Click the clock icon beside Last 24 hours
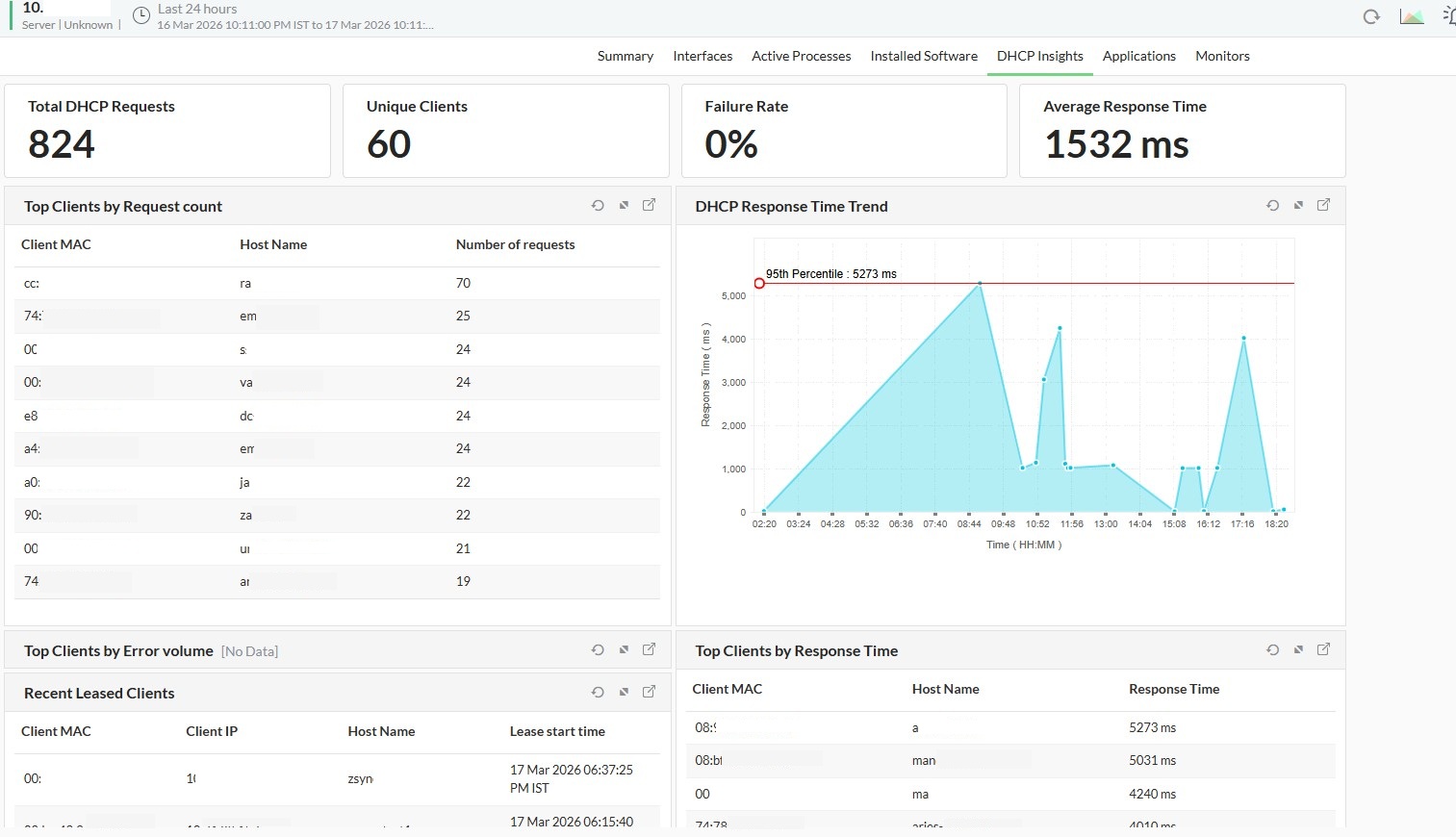This screenshot has width=1456, height=837. point(141,15)
